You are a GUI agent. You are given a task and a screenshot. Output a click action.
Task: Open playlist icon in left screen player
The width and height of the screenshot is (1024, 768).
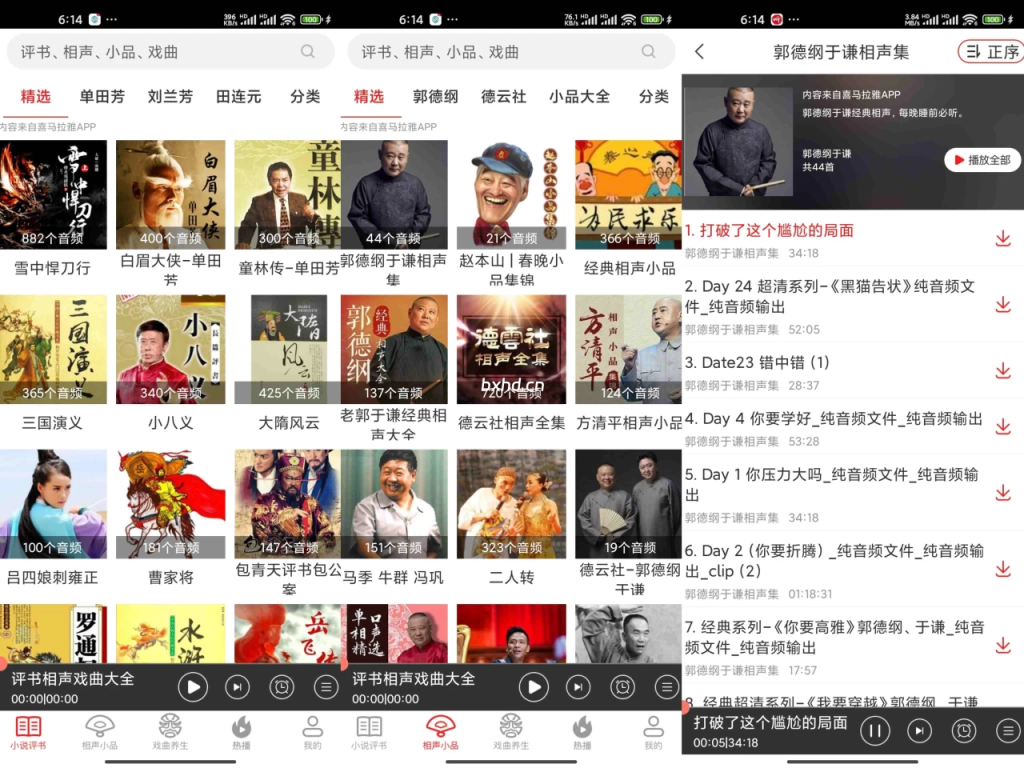[x=326, y=687]
